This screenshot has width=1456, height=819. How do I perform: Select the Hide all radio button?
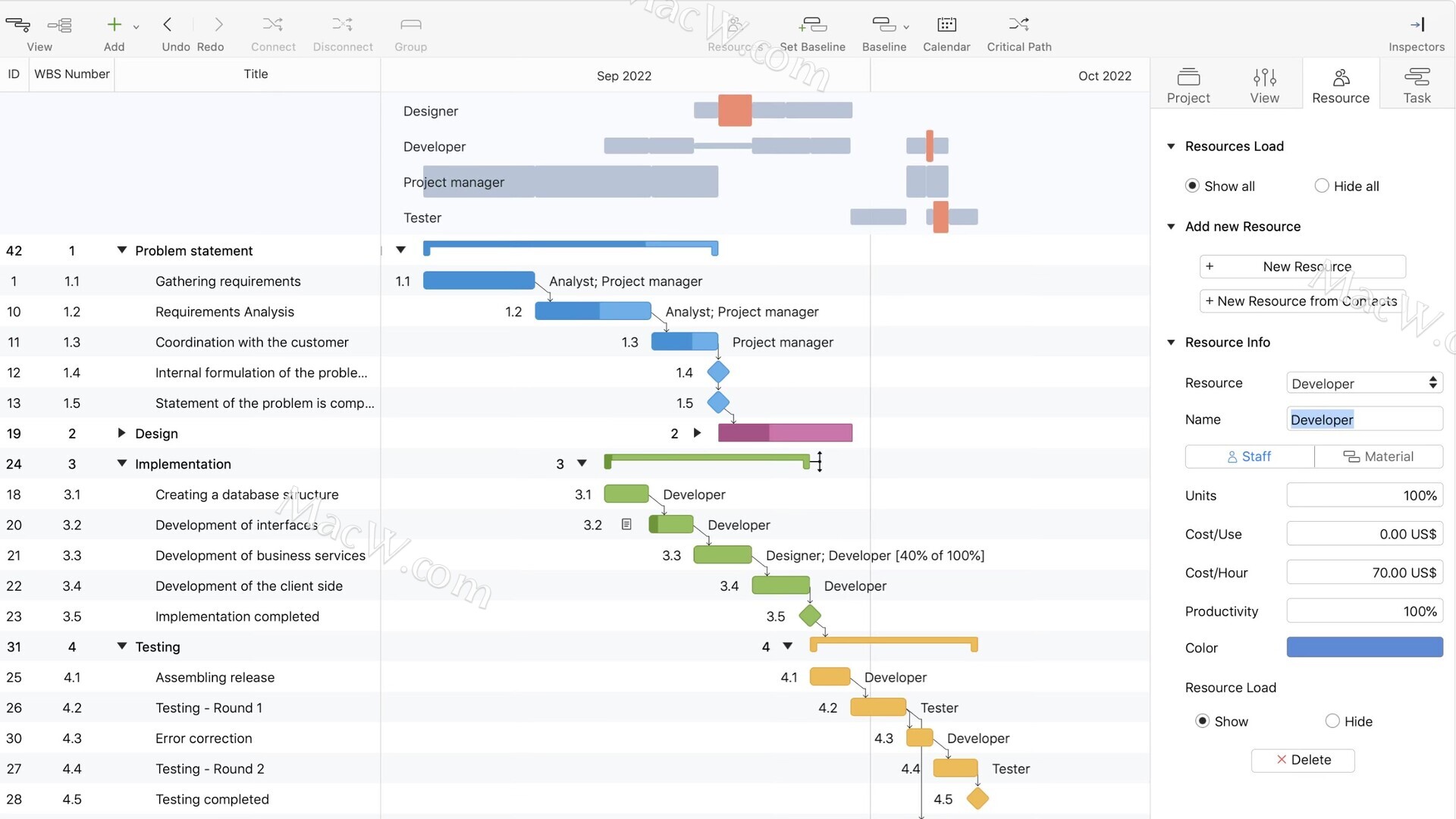[1322, 186]
